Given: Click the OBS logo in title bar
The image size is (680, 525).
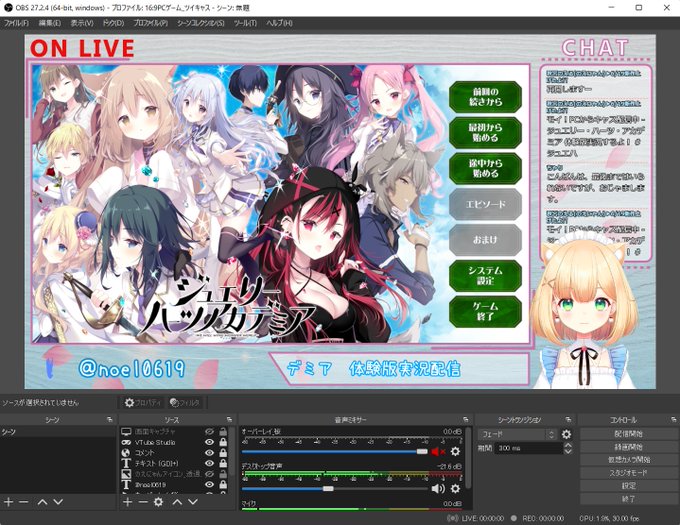Looking at the screenshot, I should [x=8, y=8].
